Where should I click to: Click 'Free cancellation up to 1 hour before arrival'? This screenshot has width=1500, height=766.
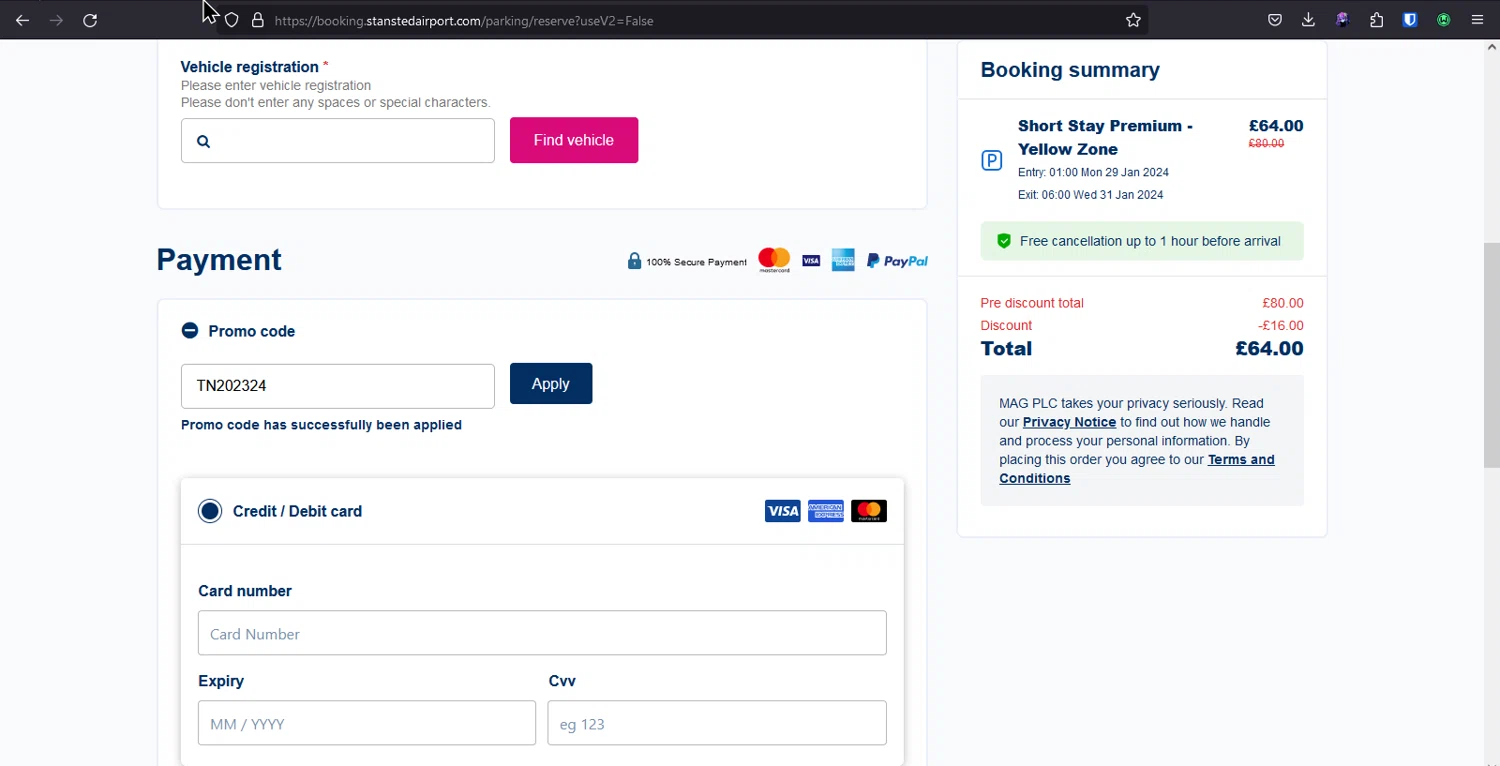(1150, 241)
